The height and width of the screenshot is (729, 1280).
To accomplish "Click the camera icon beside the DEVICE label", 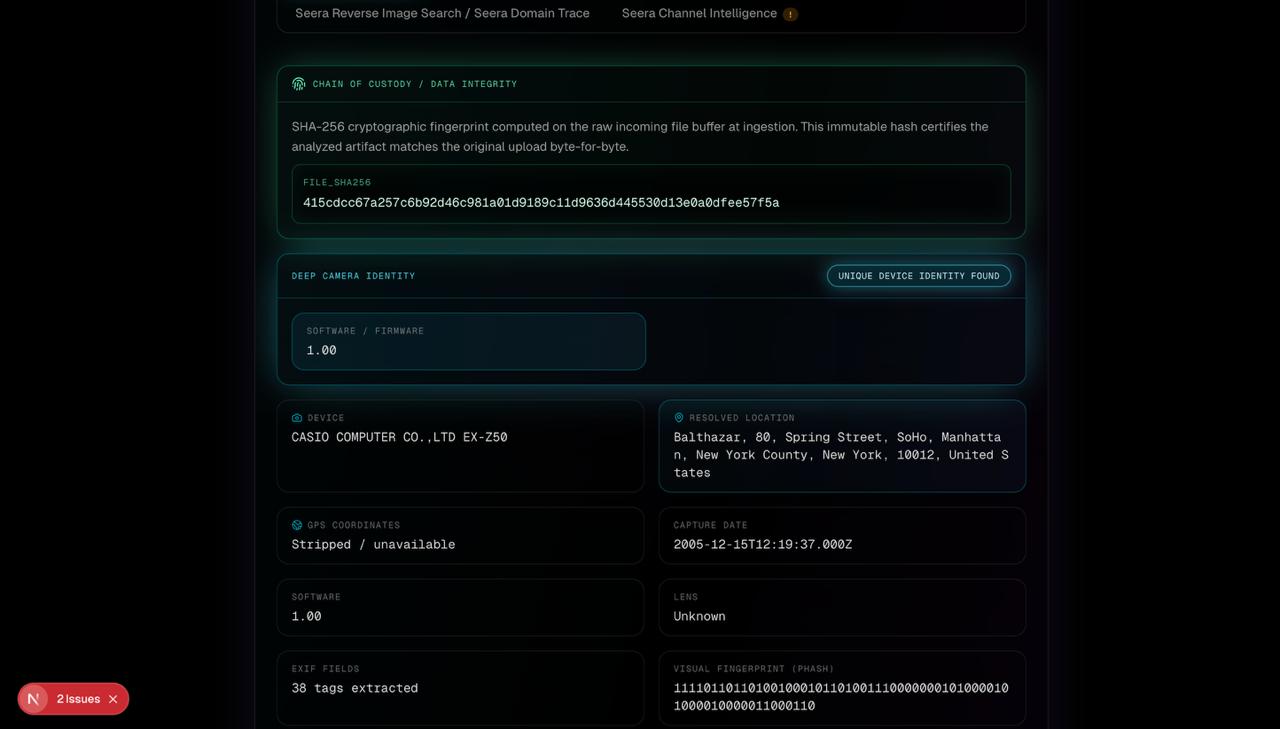I will [x=297, y=418].
